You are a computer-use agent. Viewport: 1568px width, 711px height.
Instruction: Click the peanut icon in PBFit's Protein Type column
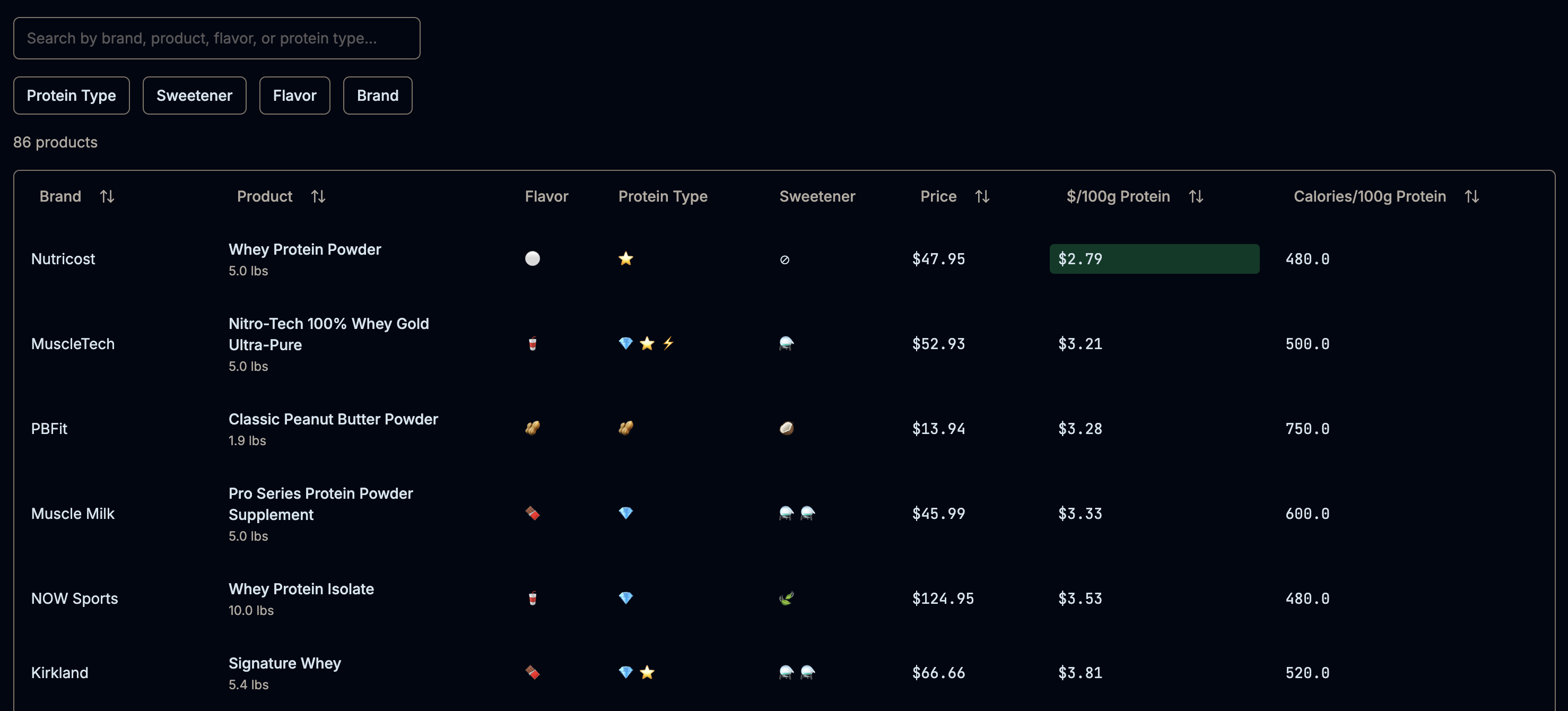(x=626, y=428)
